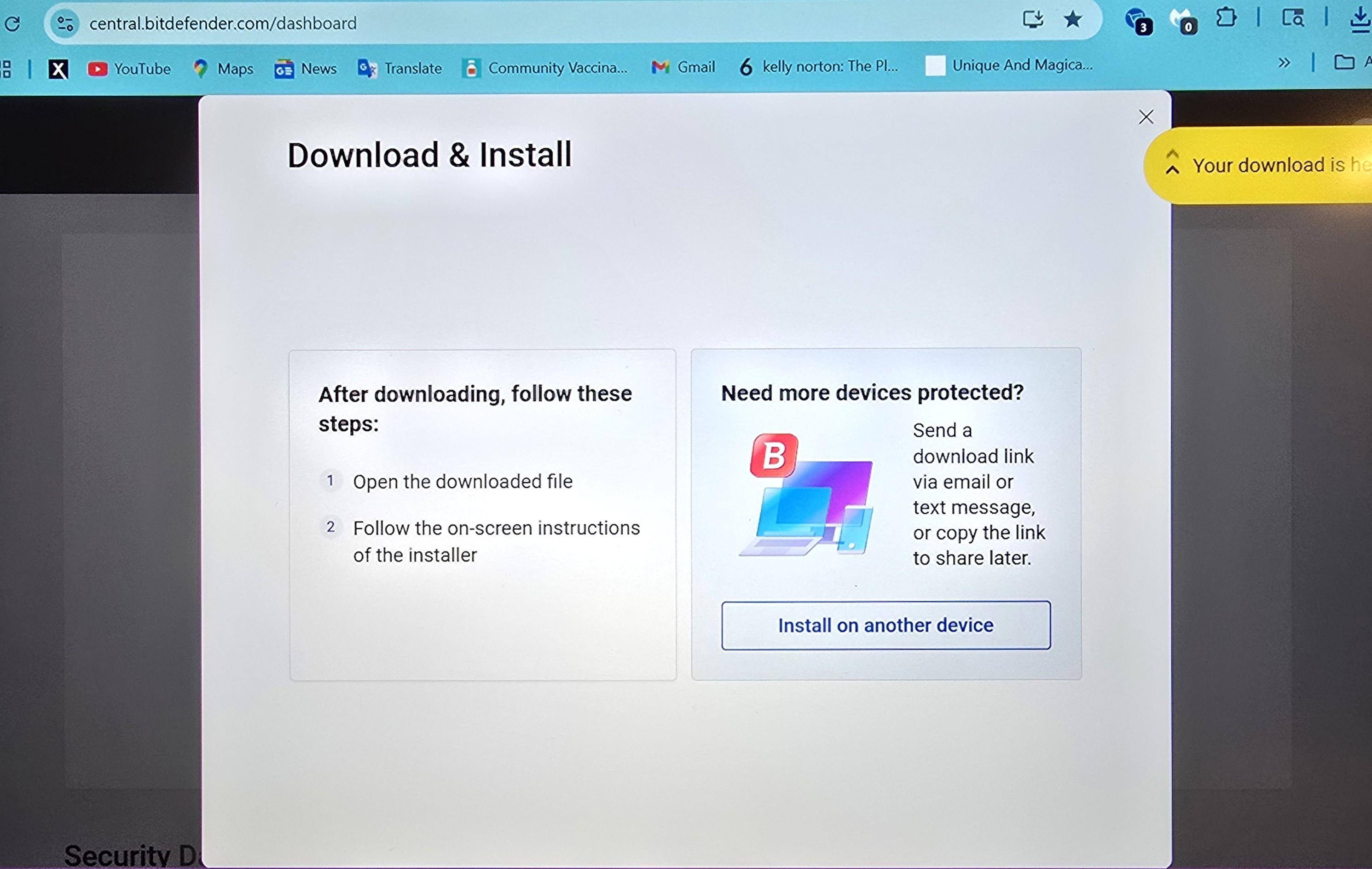Screen dimensions: 1372x869
Task: Click the install app icon in address bar
Action: pyautogui.click(x=1032, y=19)
